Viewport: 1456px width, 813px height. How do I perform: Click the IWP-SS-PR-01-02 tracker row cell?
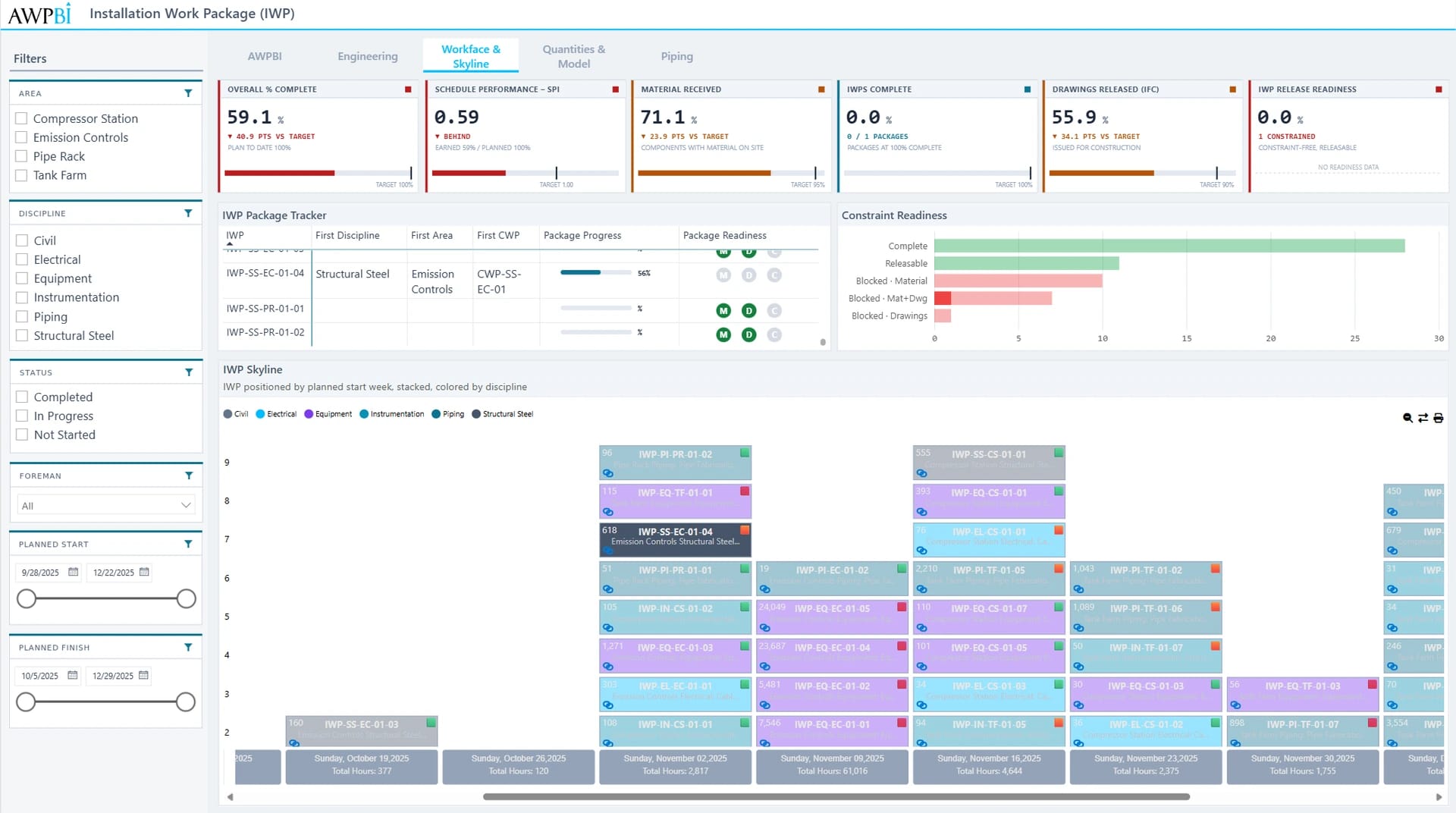pyautogui.click(x=265, y=332)
